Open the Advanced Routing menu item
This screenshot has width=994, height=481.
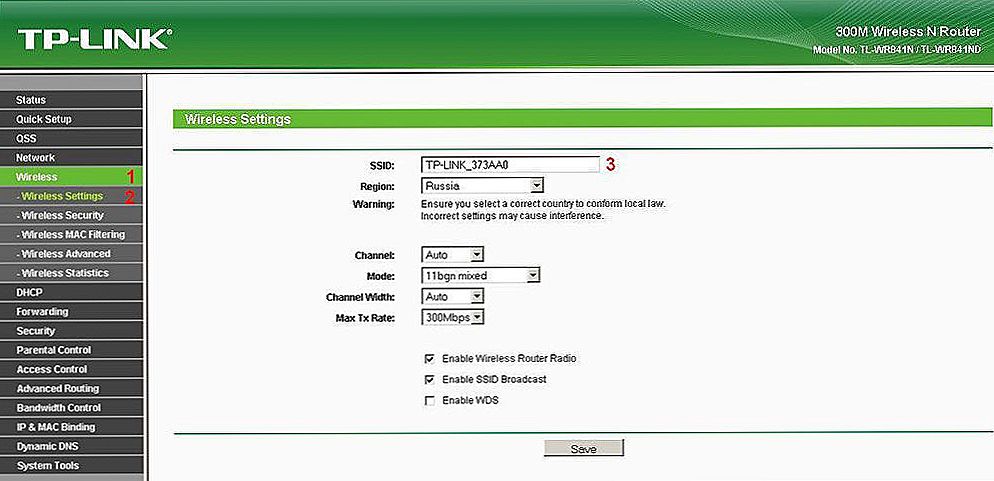pyautogui.click(x=71, y=388)
